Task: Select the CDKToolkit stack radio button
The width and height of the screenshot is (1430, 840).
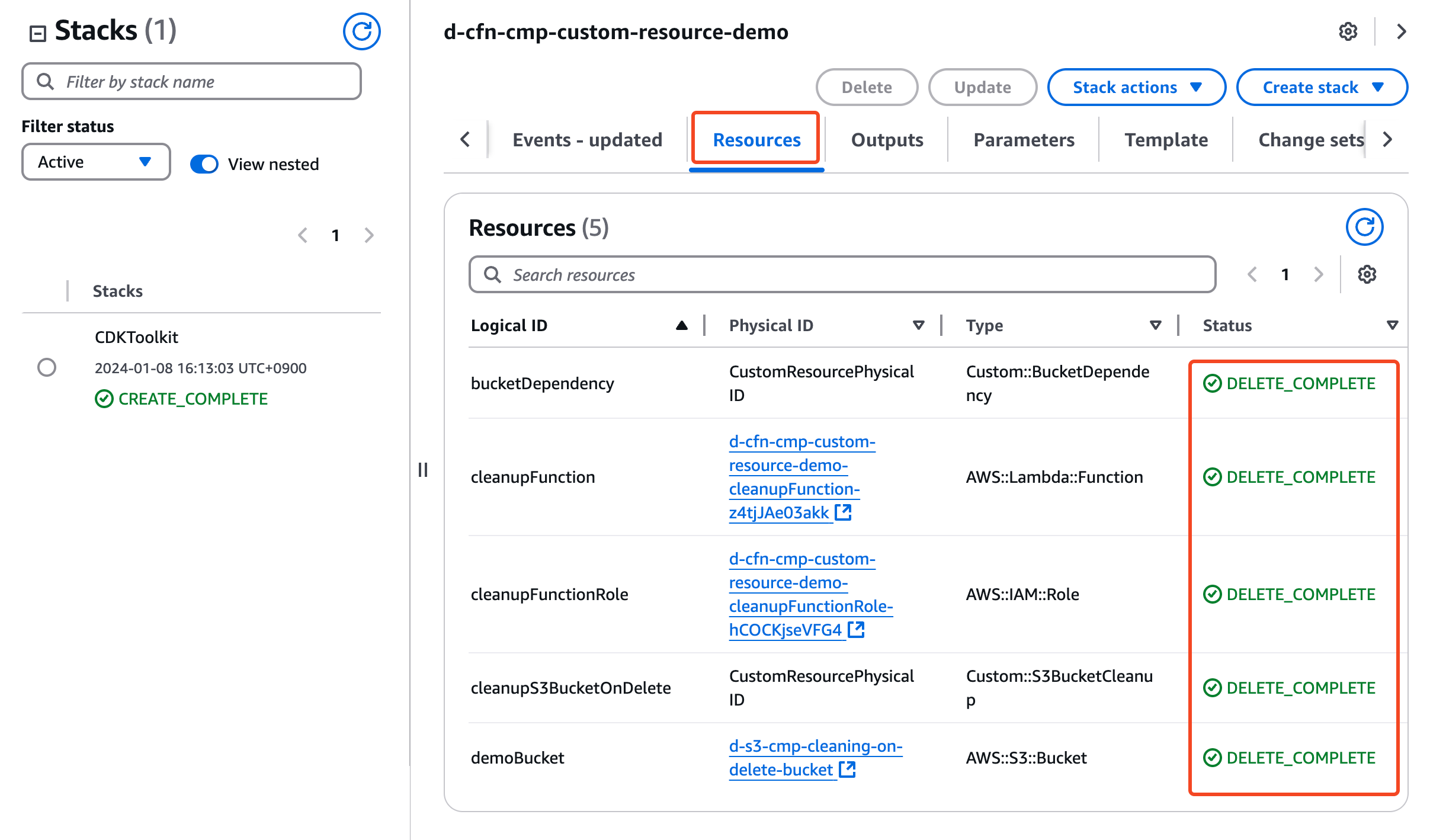Action: (x=47, y=367)
